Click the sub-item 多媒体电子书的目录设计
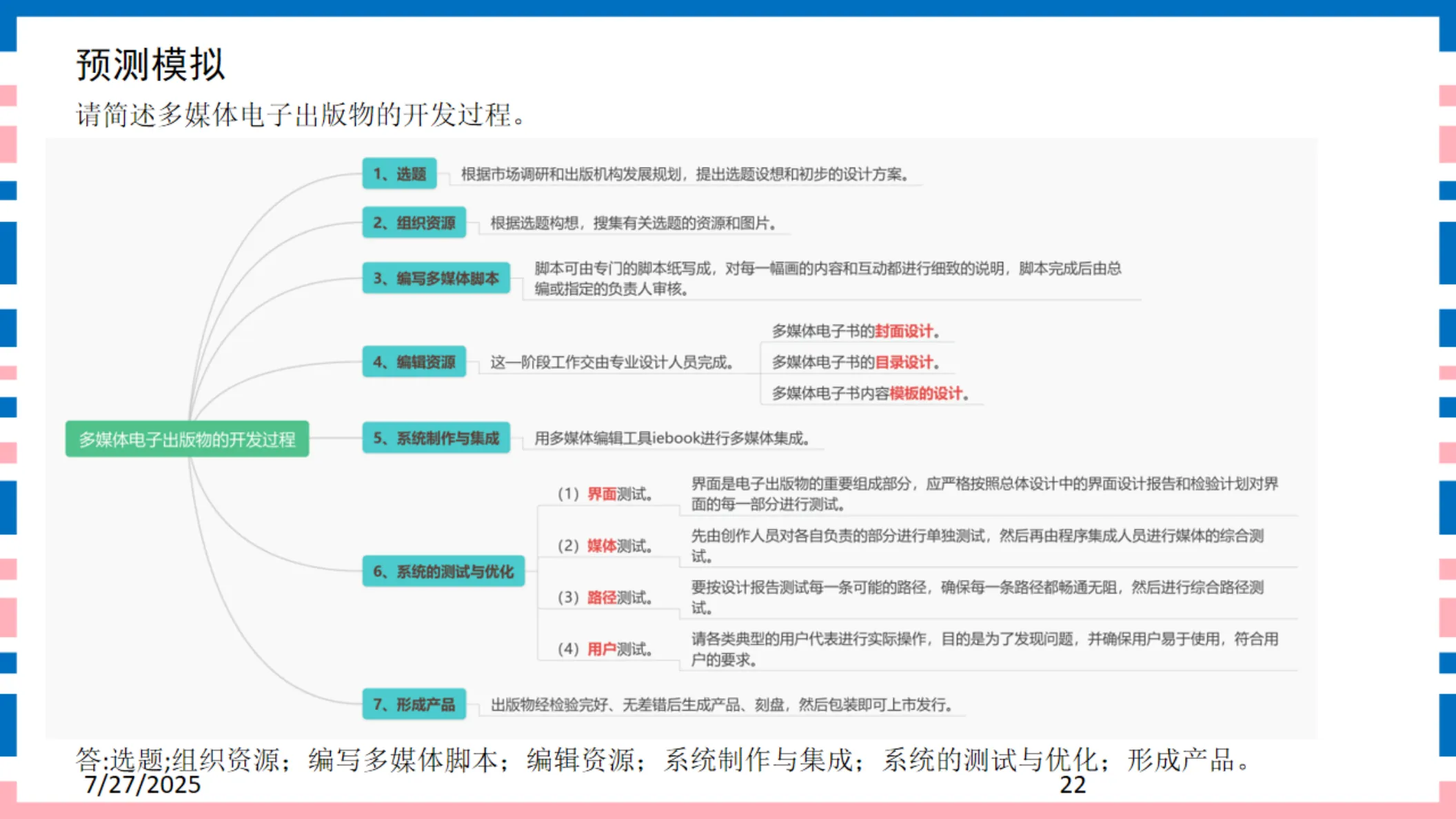 [856, 363]
